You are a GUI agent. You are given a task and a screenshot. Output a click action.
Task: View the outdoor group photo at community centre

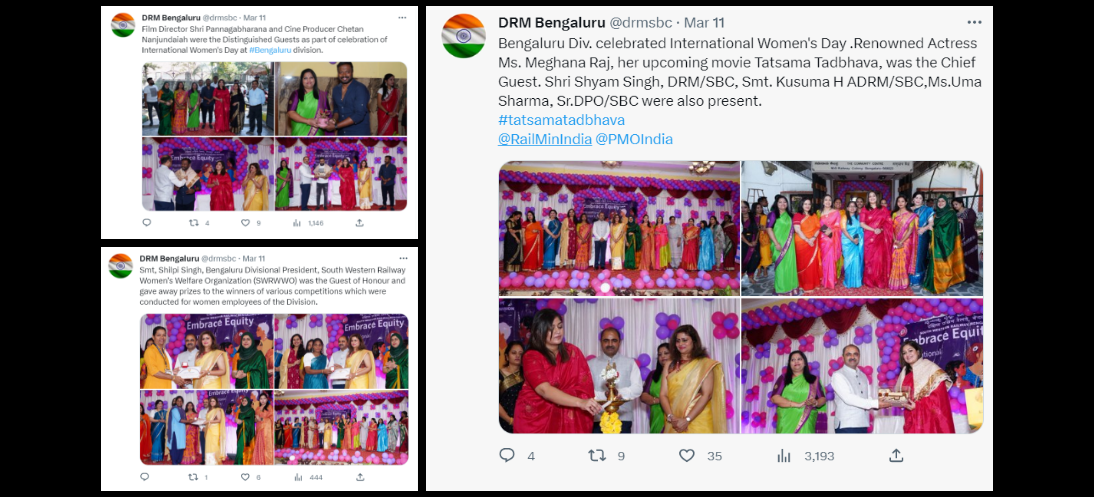(862, 228)
